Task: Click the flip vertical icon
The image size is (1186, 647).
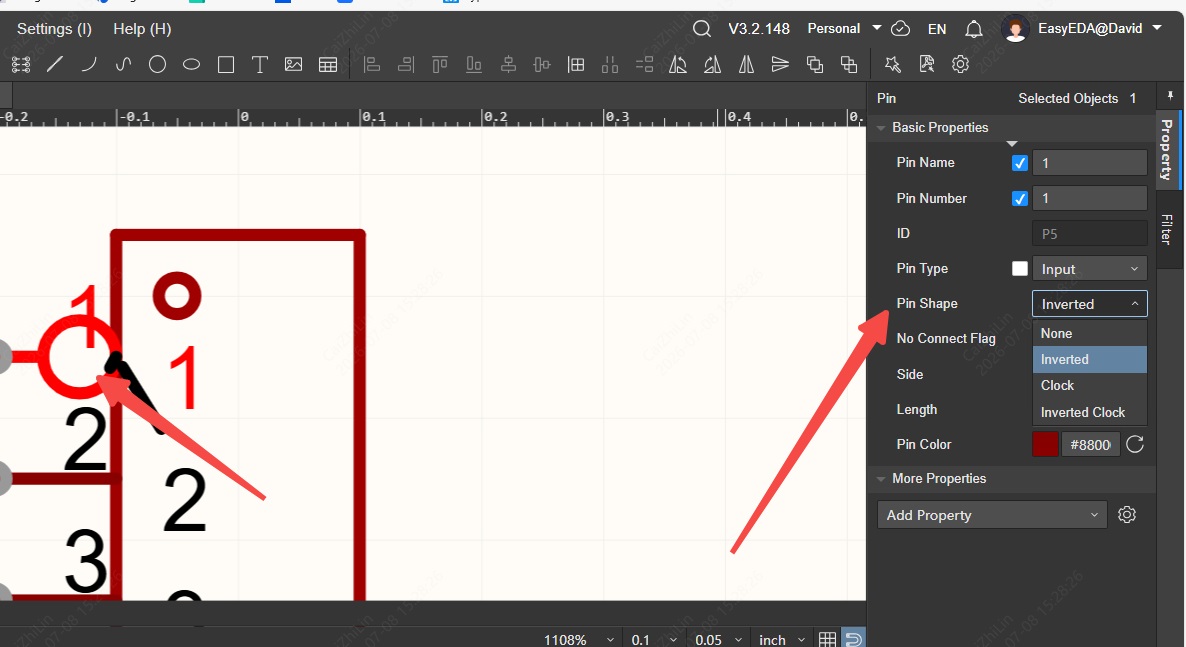Action: 780,65
